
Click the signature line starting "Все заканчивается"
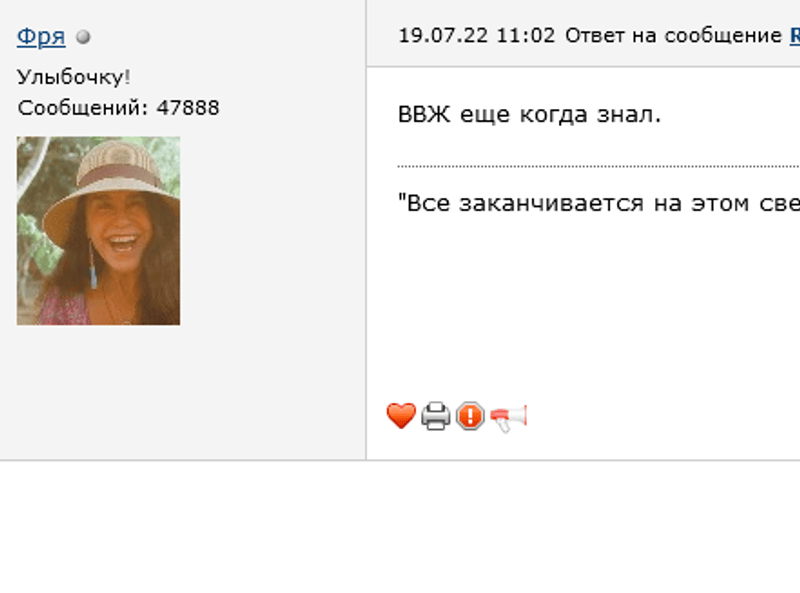tap(598, 203)
